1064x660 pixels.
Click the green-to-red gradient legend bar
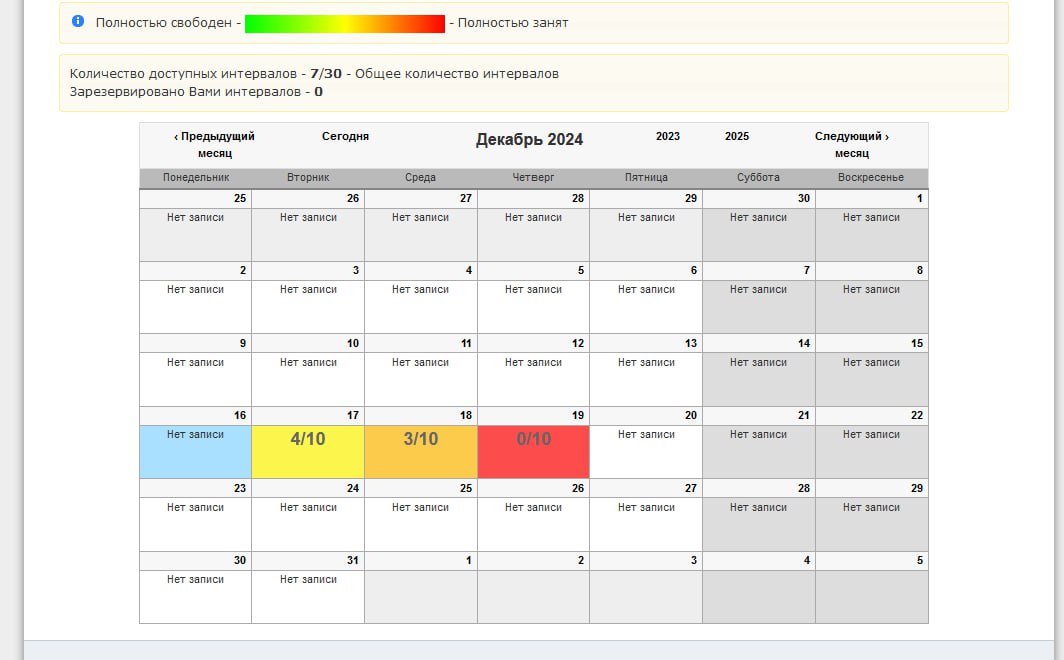344,23
